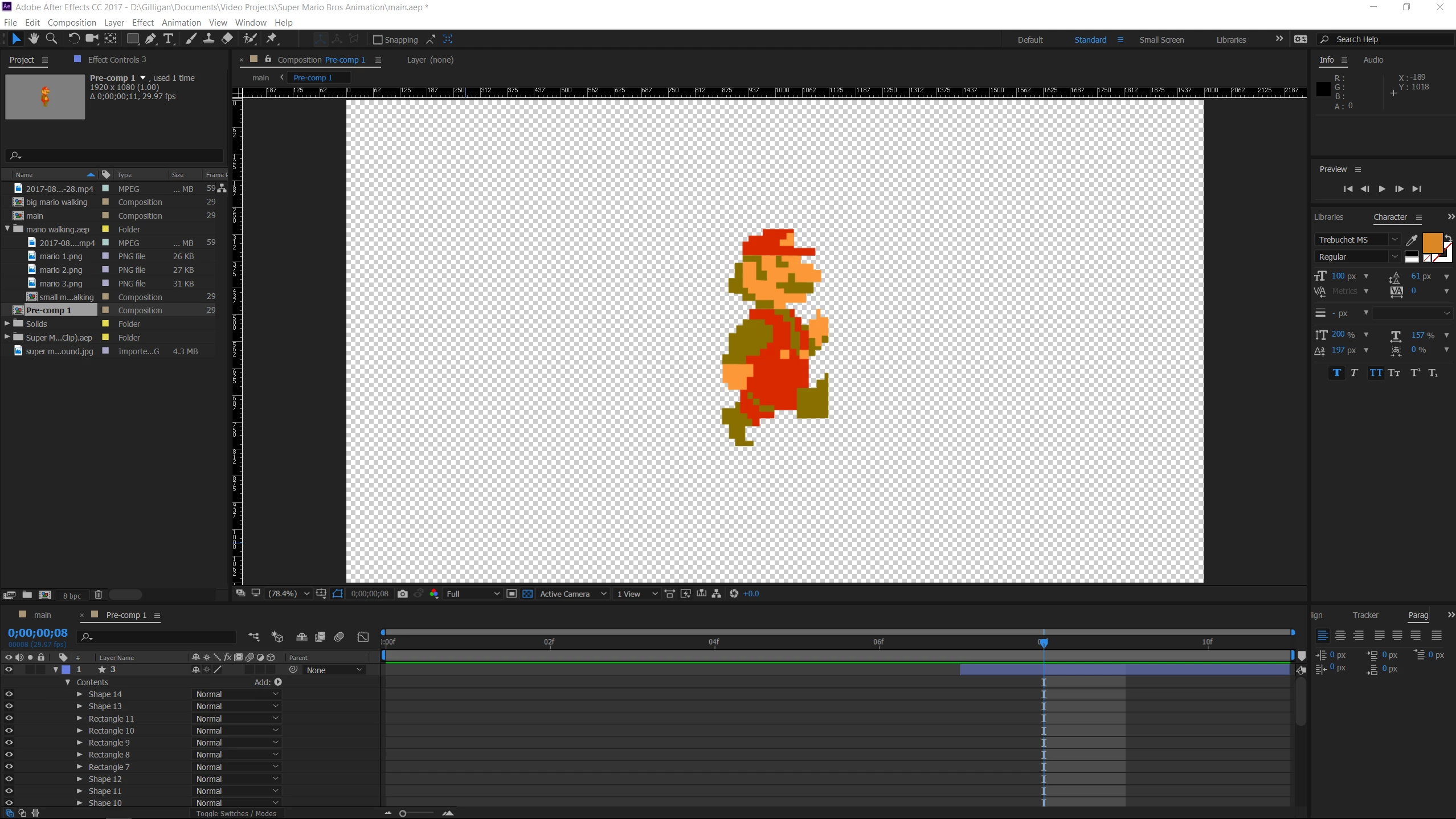This screenshot has width=1456, height=819.
Task: Expand the Solids folder
Action: [7, 323]
